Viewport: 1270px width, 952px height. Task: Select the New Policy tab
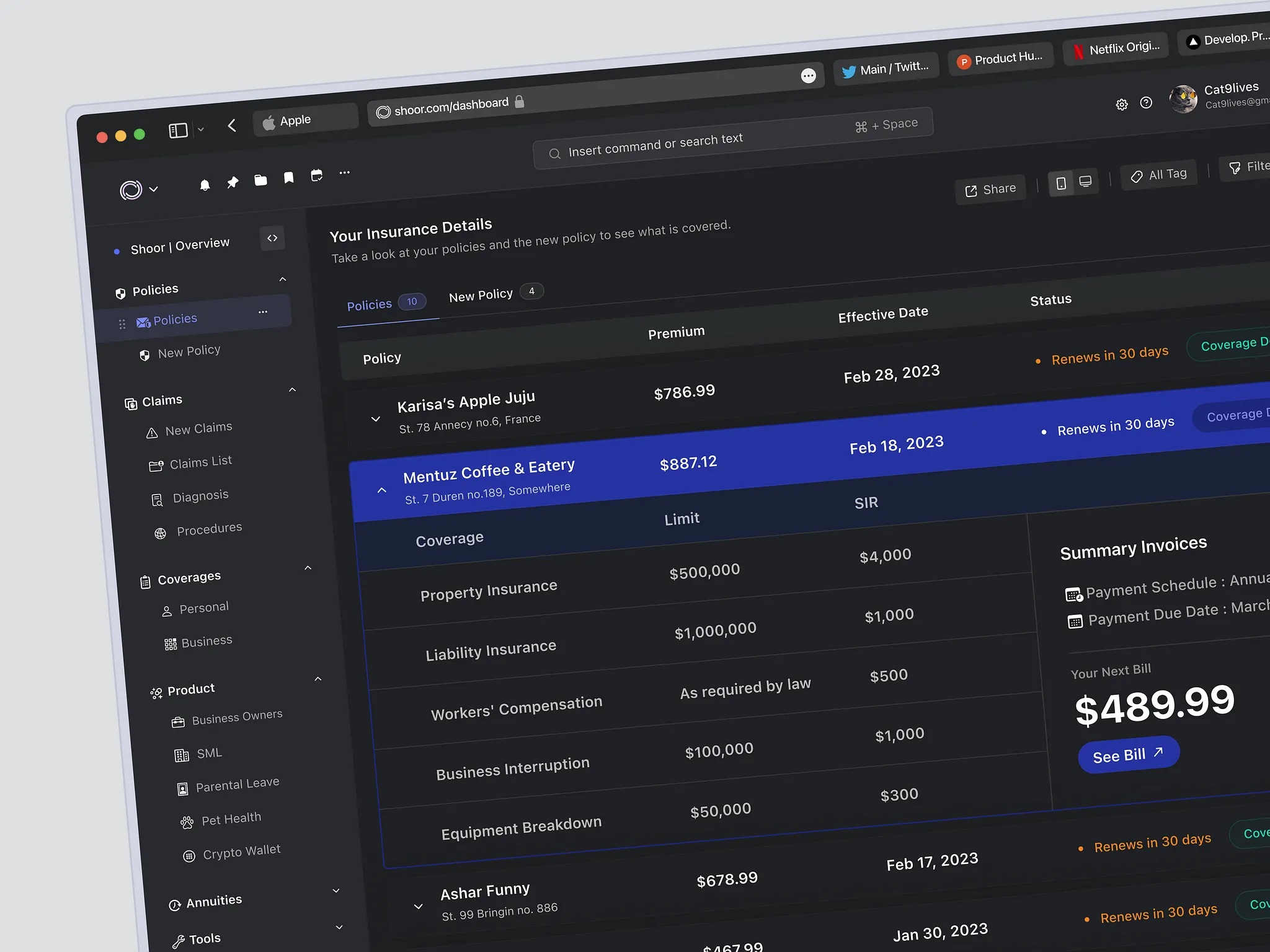click(495, 294)
